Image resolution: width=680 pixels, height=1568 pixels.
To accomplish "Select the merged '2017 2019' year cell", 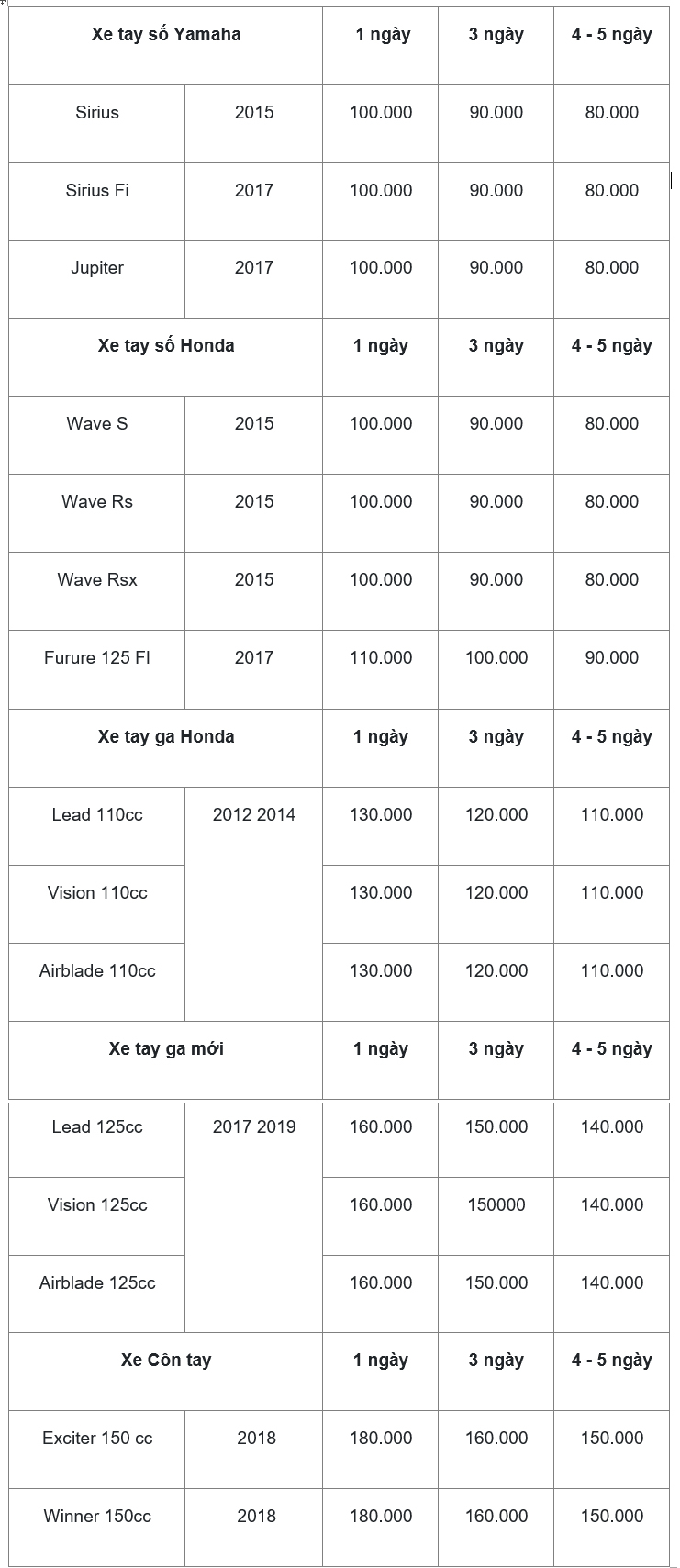I will (253, 1216).
